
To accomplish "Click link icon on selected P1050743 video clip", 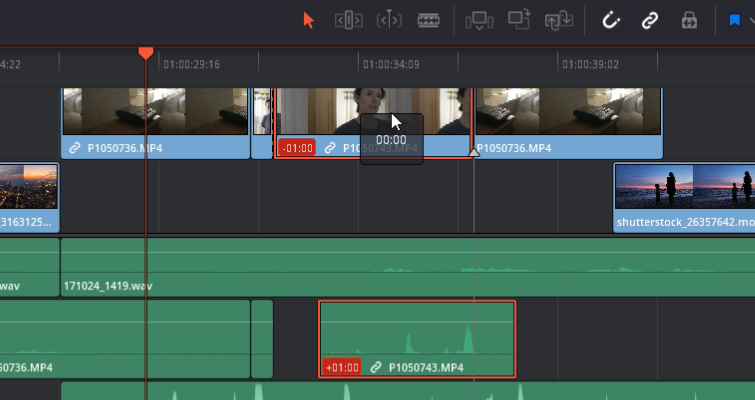I will tap(330, 148).
